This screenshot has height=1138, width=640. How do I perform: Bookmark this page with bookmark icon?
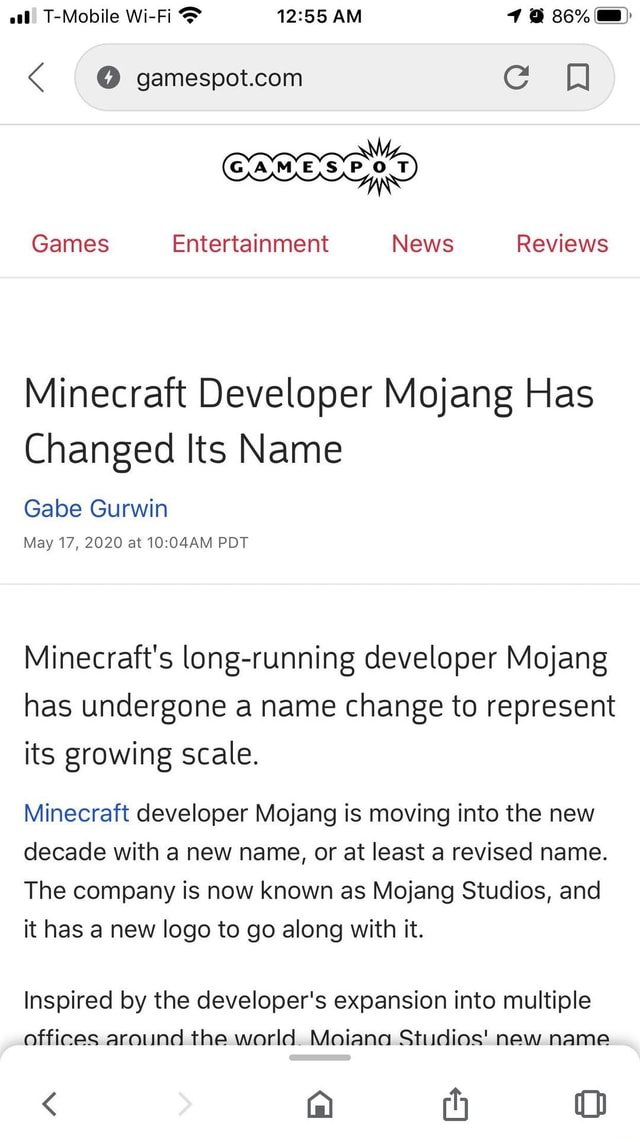[578, 78]
